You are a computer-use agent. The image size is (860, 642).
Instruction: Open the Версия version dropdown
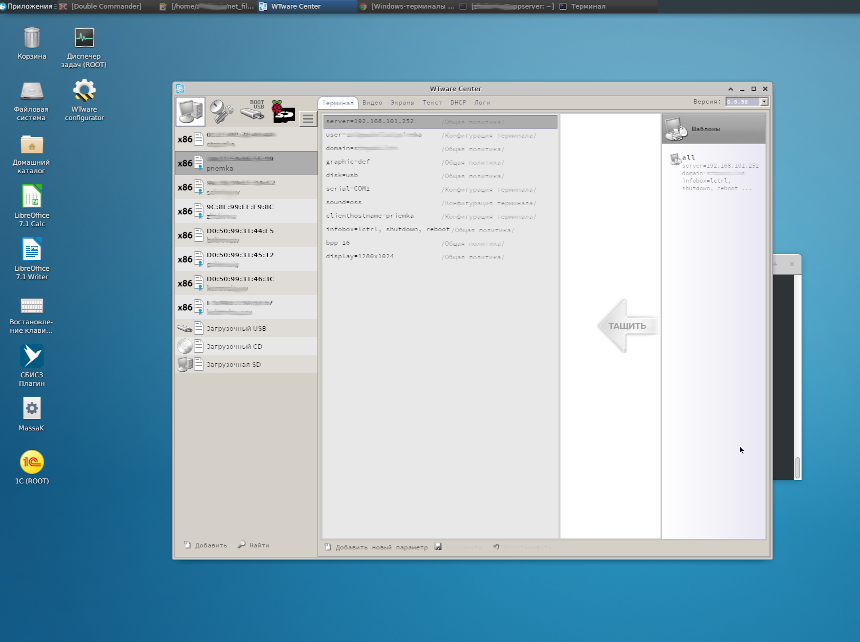coord(764,102)
